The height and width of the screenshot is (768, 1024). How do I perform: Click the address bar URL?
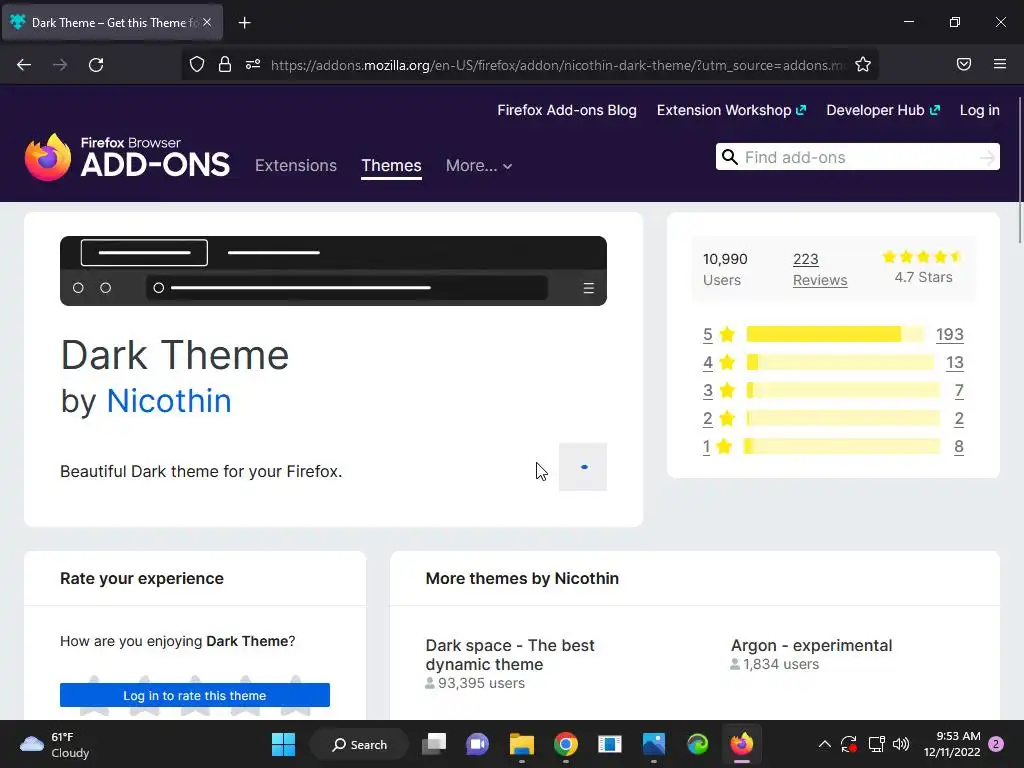pos(558,65)
